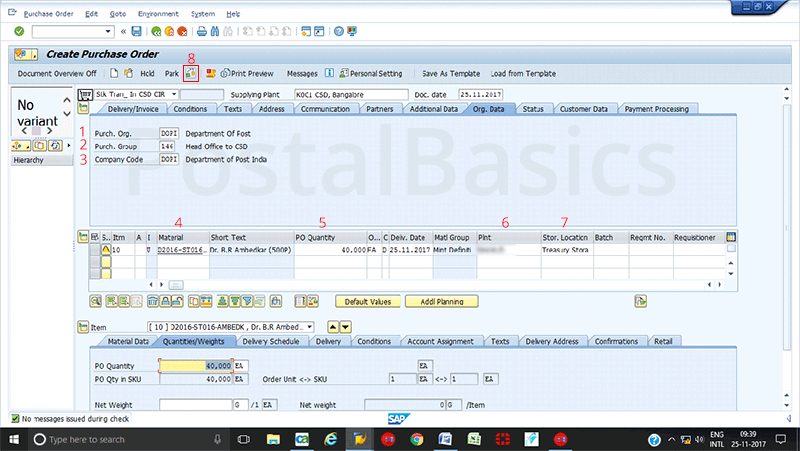
Task: Click the item table configuration icon
Action: pos(730,236)
